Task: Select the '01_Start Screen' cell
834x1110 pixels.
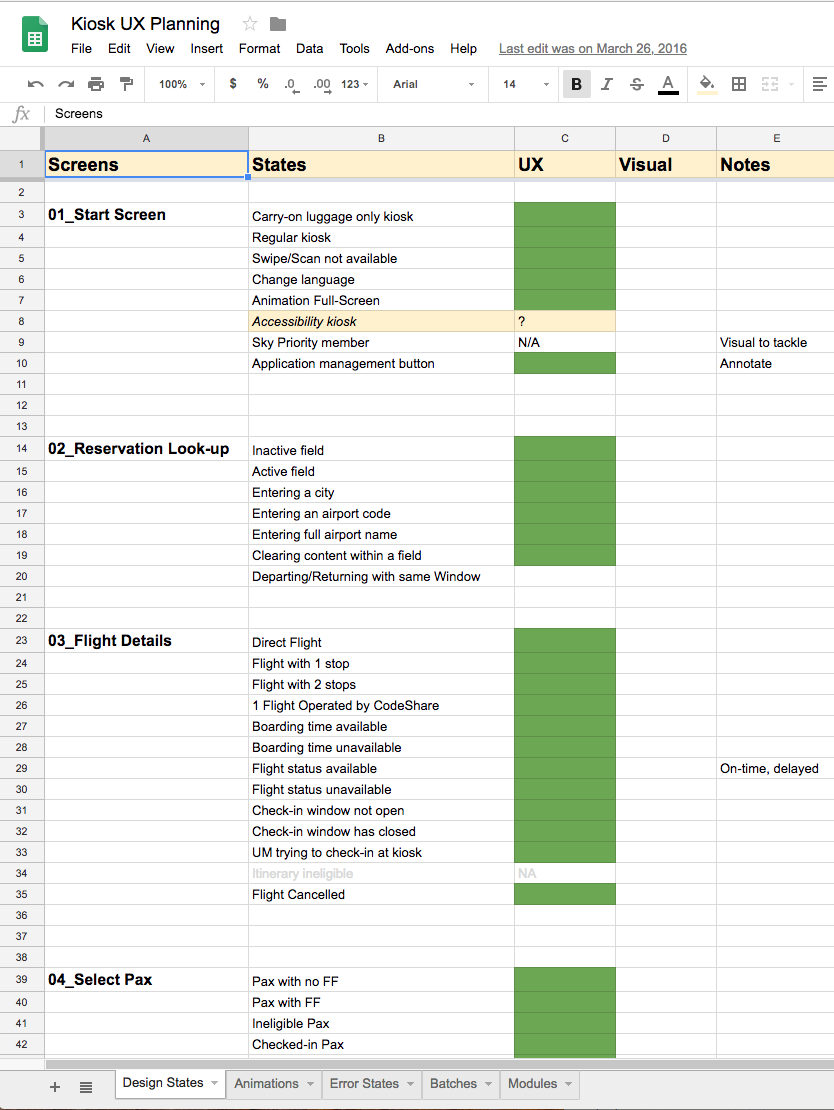Action: pyautogui.click(x=147, y=214)
